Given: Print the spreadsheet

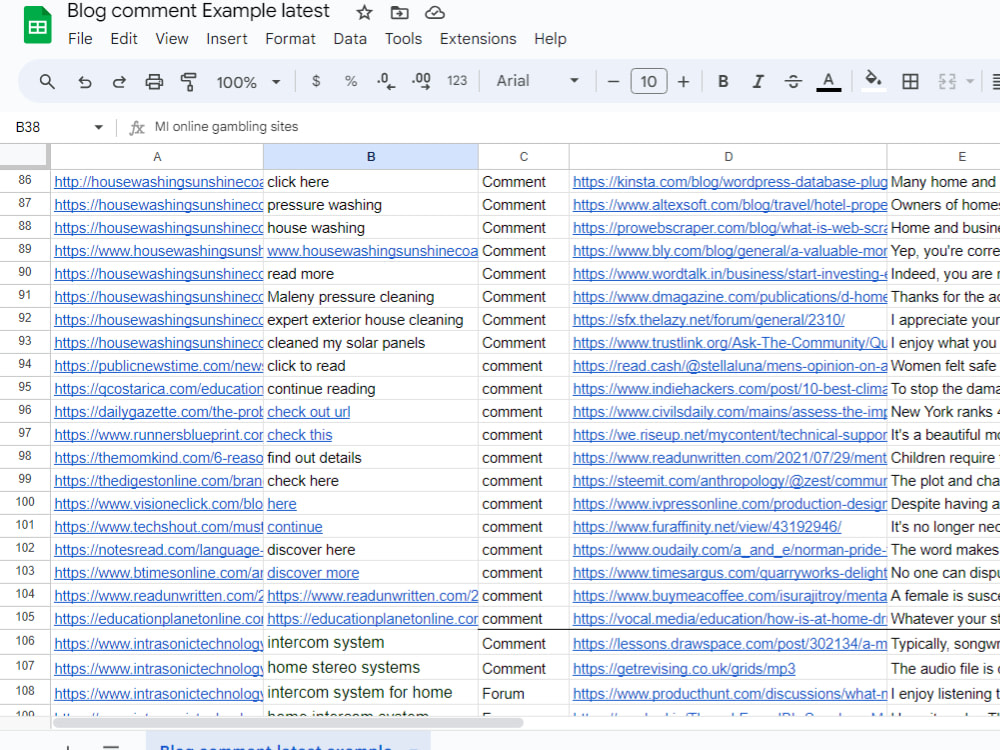Looking at the screenshot, I should 154,82.
